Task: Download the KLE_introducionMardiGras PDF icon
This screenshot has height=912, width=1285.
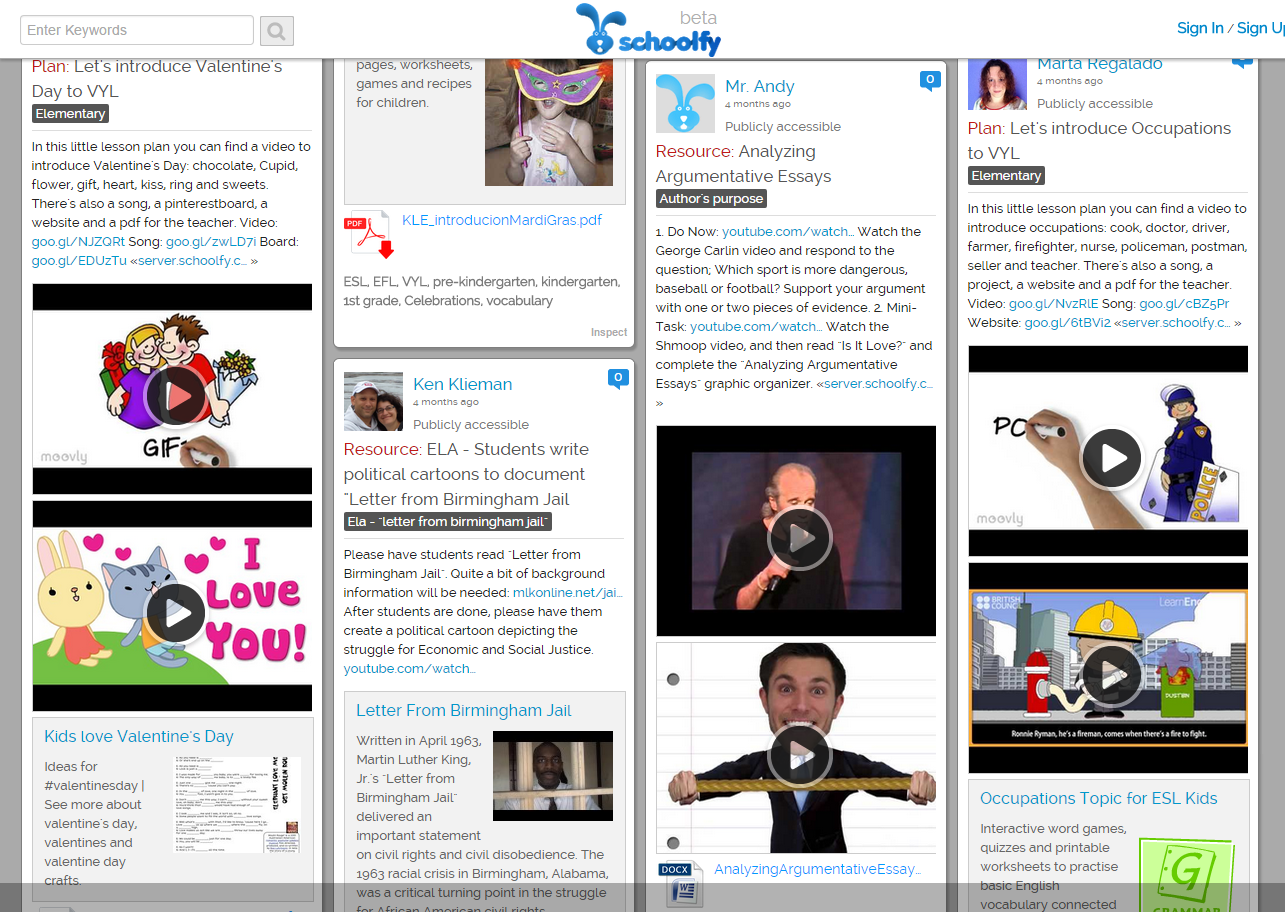Action: (x=368, y=235)
